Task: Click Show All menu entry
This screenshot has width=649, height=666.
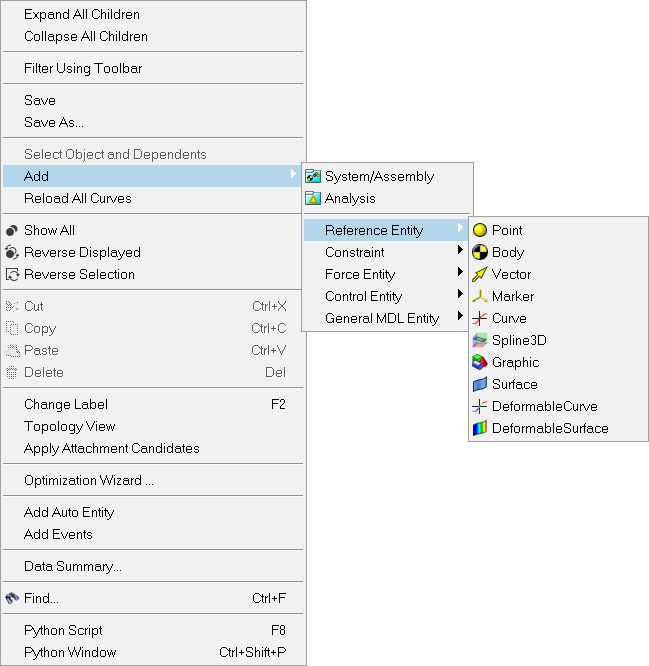Action: pyautogui.click(x=49, y=230)
